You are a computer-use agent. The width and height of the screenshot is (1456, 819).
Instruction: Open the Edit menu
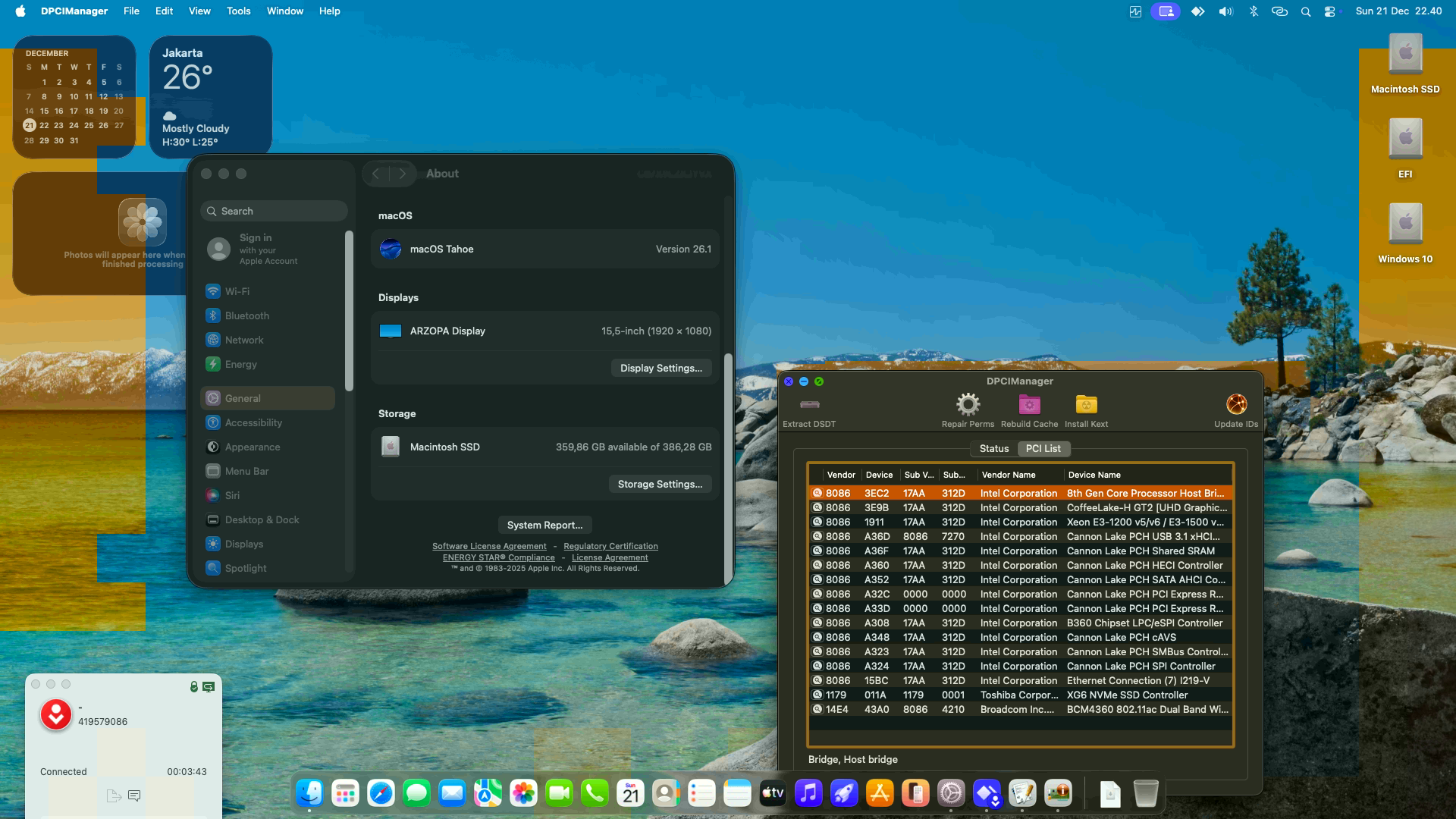[x=164, y=11]
